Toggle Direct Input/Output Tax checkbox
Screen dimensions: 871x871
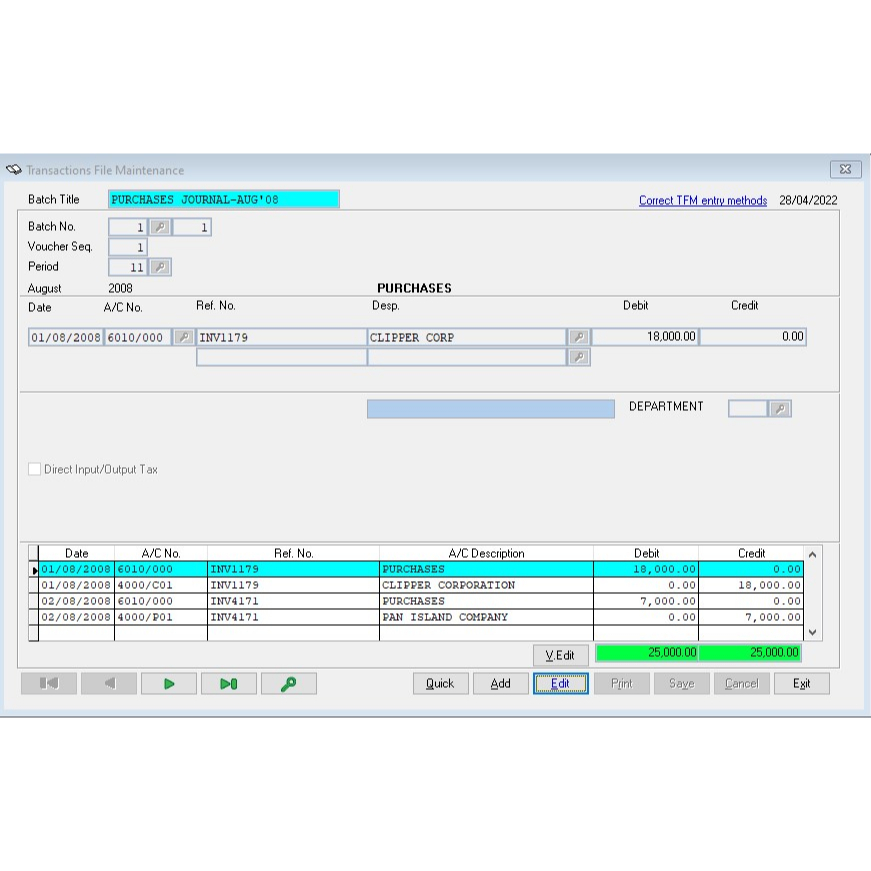pos(35,469)
